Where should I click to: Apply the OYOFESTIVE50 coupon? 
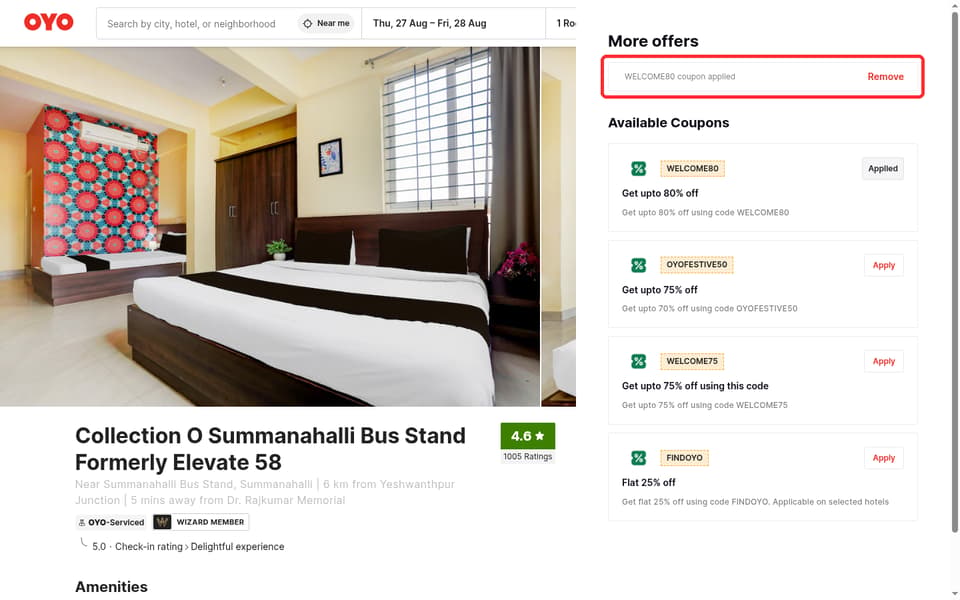point(883,265)
